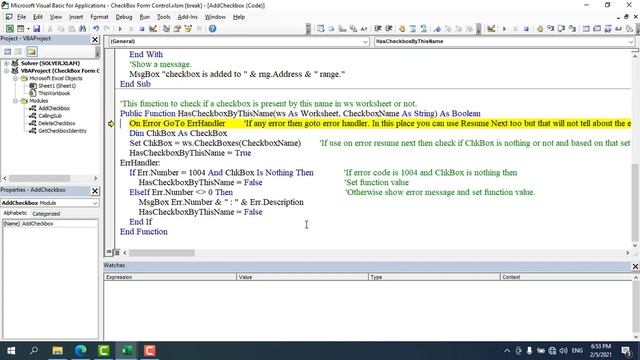Click the Reset stop icon in Standard toolbar

pos(142,29)
